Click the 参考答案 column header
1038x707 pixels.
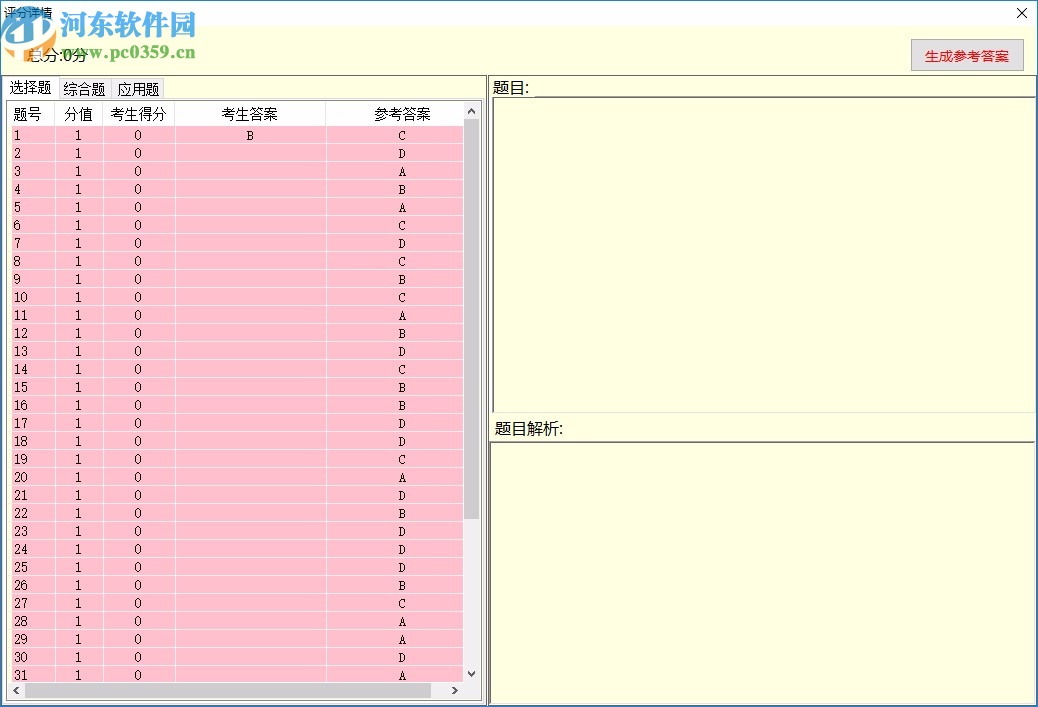click(x=402, y=114)
